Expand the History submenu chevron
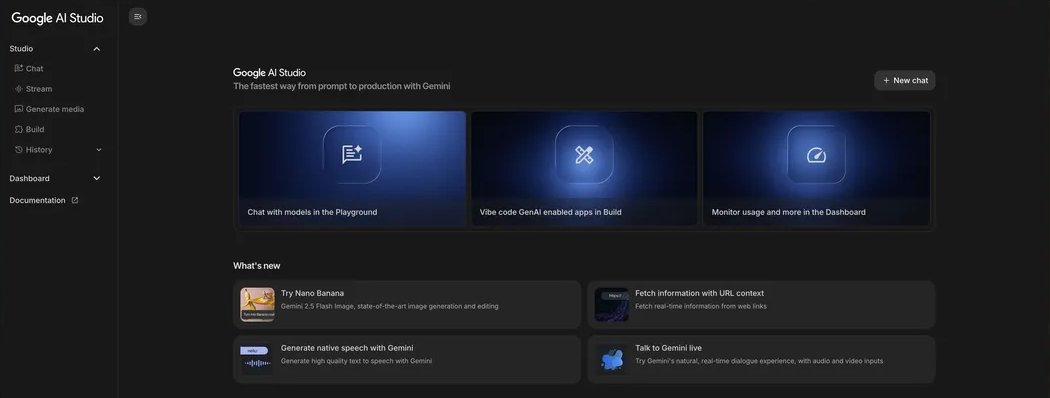The height and width of the screenshot is (398, 1050). 99,149
